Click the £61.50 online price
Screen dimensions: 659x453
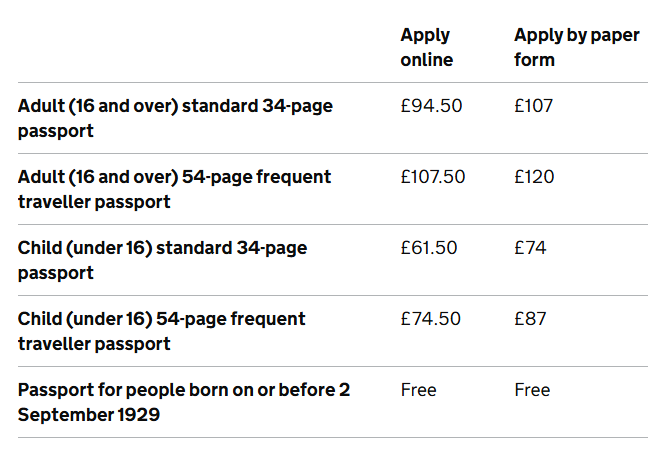point(429,248)
